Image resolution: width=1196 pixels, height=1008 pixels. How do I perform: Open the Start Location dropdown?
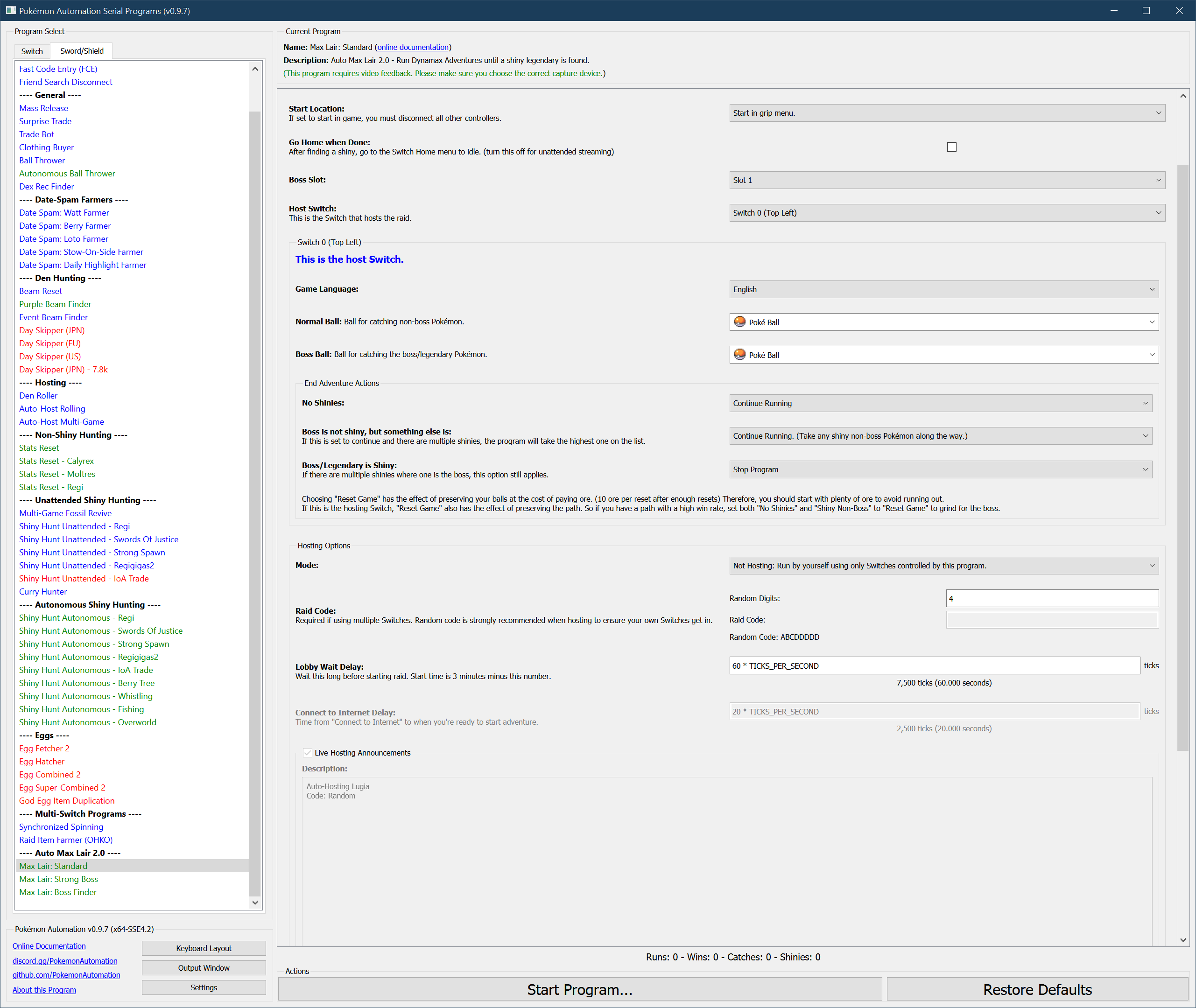point(947,112)
